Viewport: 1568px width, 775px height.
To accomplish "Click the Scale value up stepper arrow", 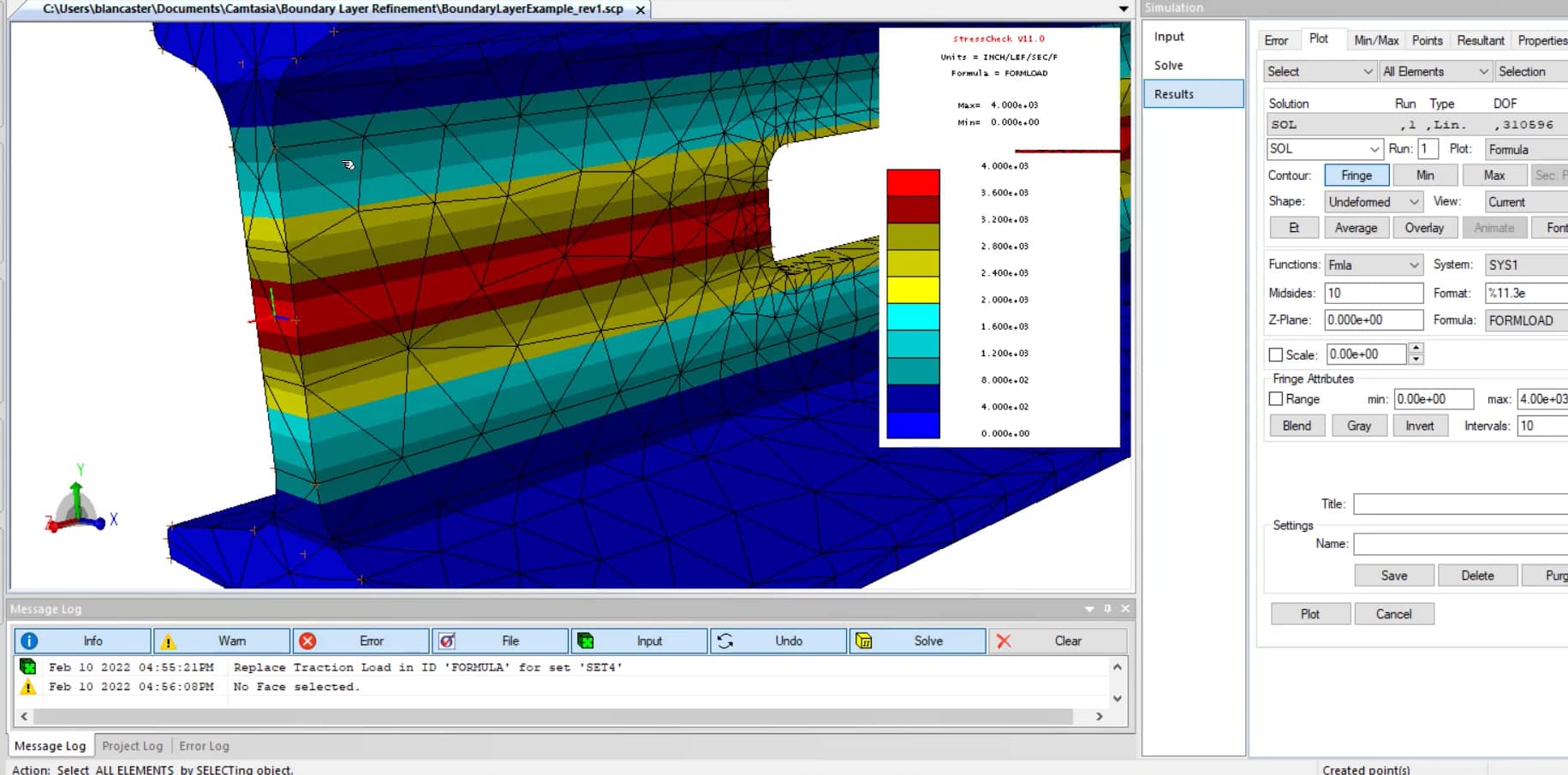I will (1416, 349).
